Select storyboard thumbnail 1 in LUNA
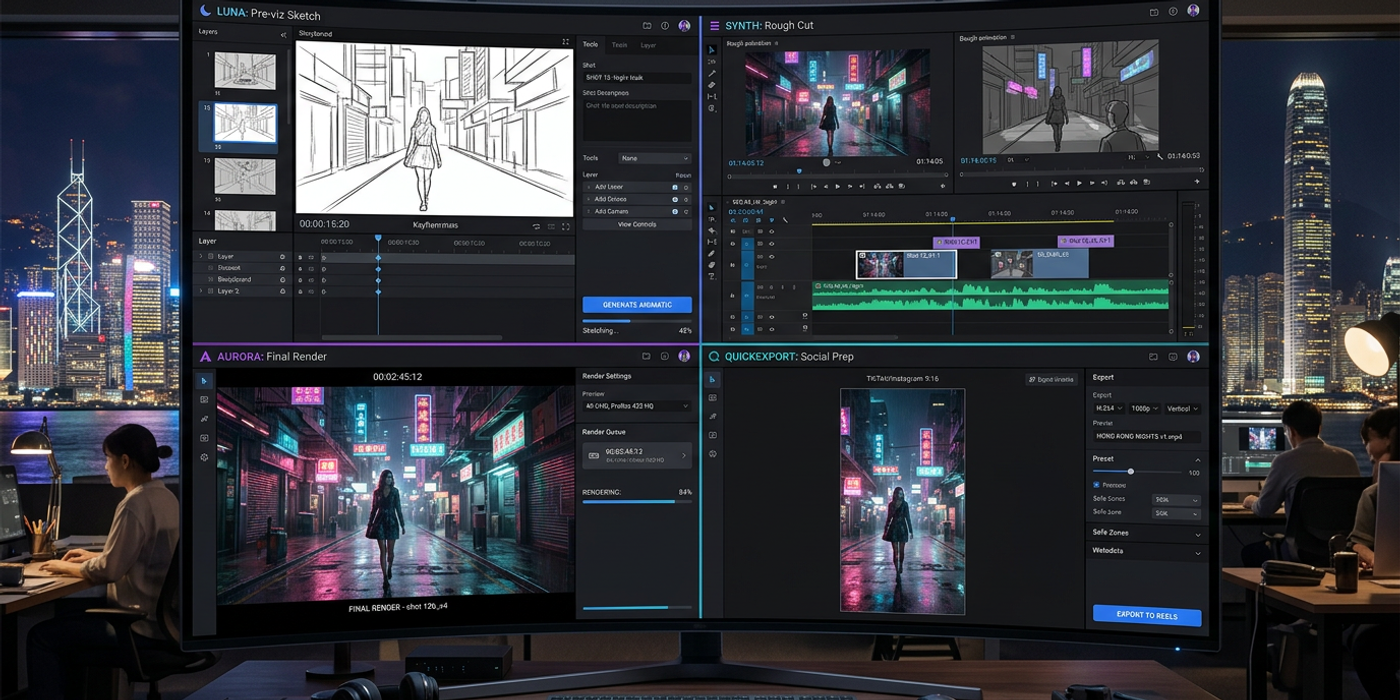This screenshot has width=1400, height=700. coord(245,71)
